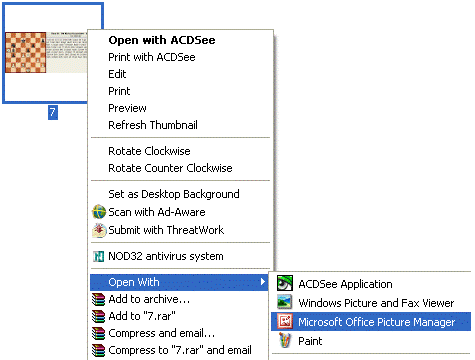The width and height of the screenshot is (475, 360).
Task: Choose Add to archive...
Action: point(180,299)
